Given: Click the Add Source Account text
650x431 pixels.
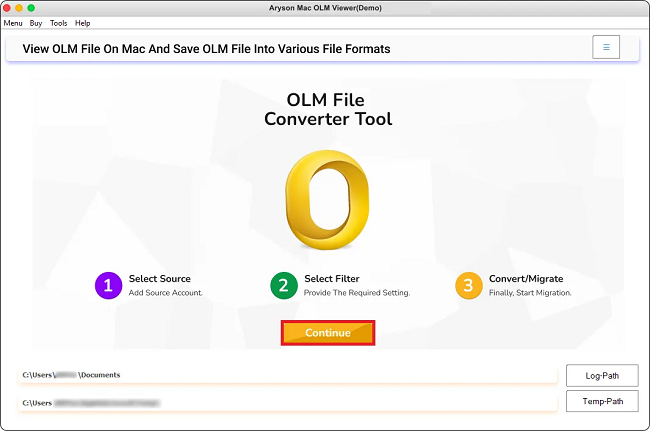Looking at the screenshot, I should click(x=165, y=293).
